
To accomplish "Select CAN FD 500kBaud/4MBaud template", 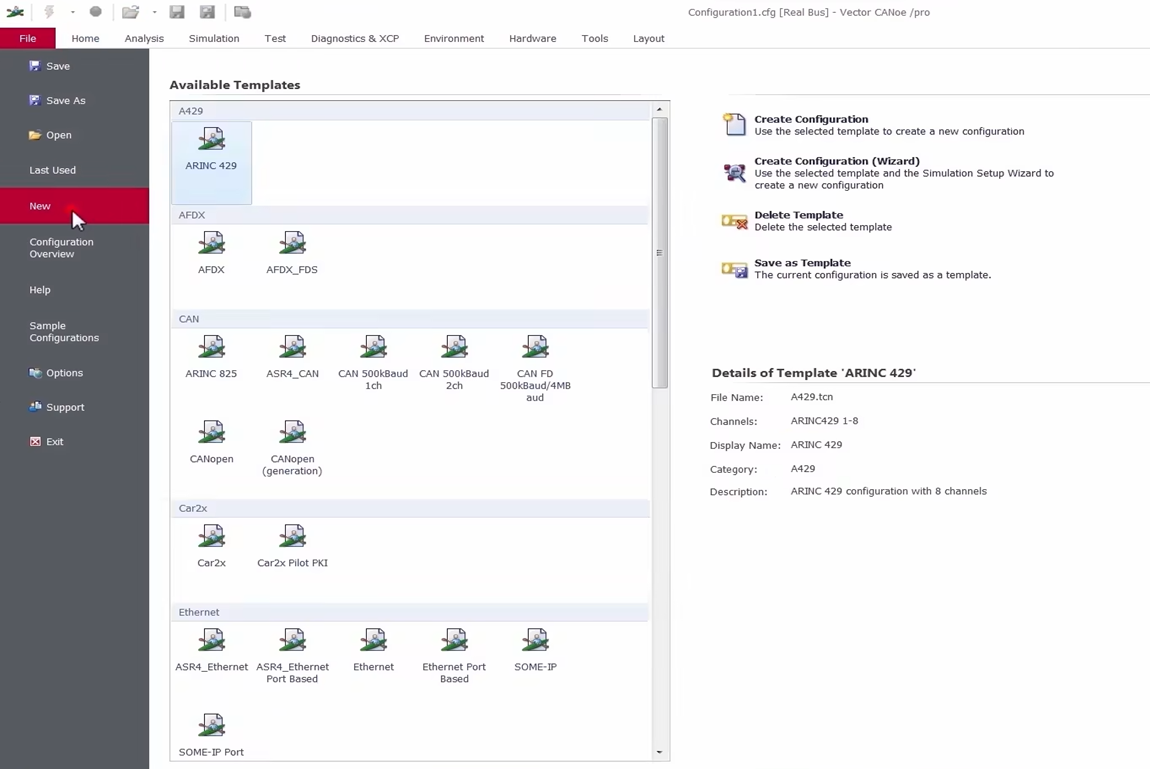I will pos(535,369).
